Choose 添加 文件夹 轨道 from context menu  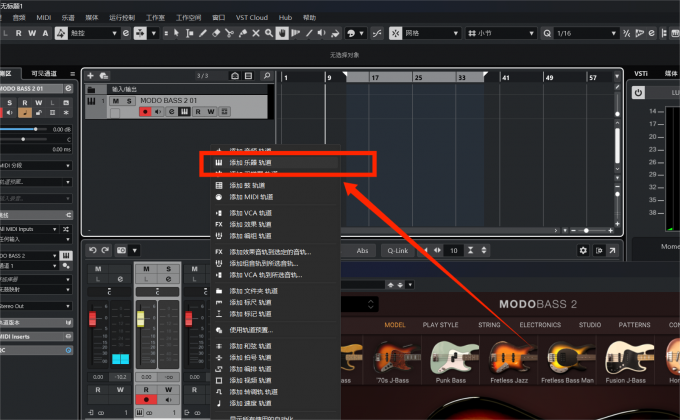275,291
